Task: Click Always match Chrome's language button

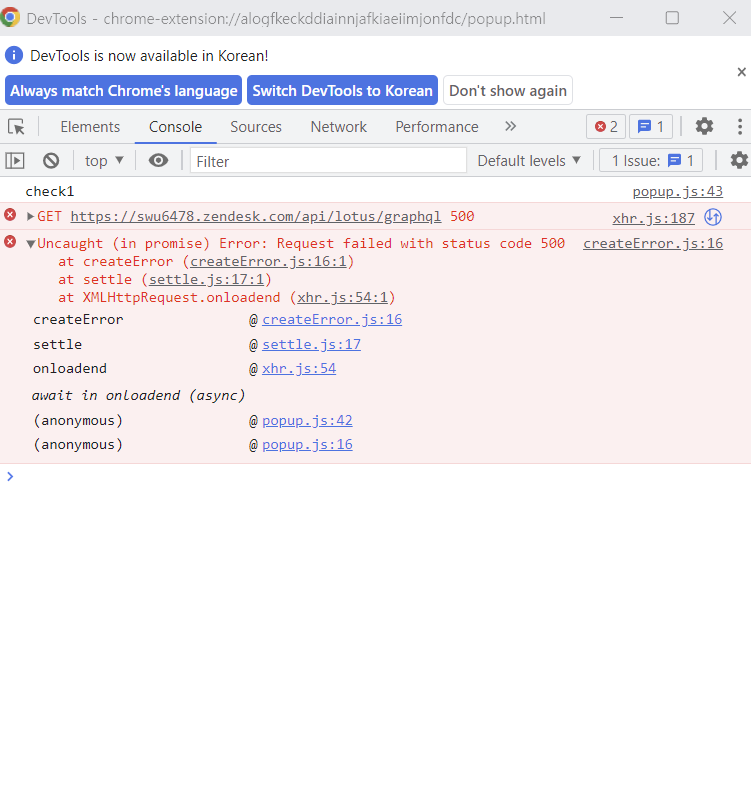Action: (x=123, y=90)
